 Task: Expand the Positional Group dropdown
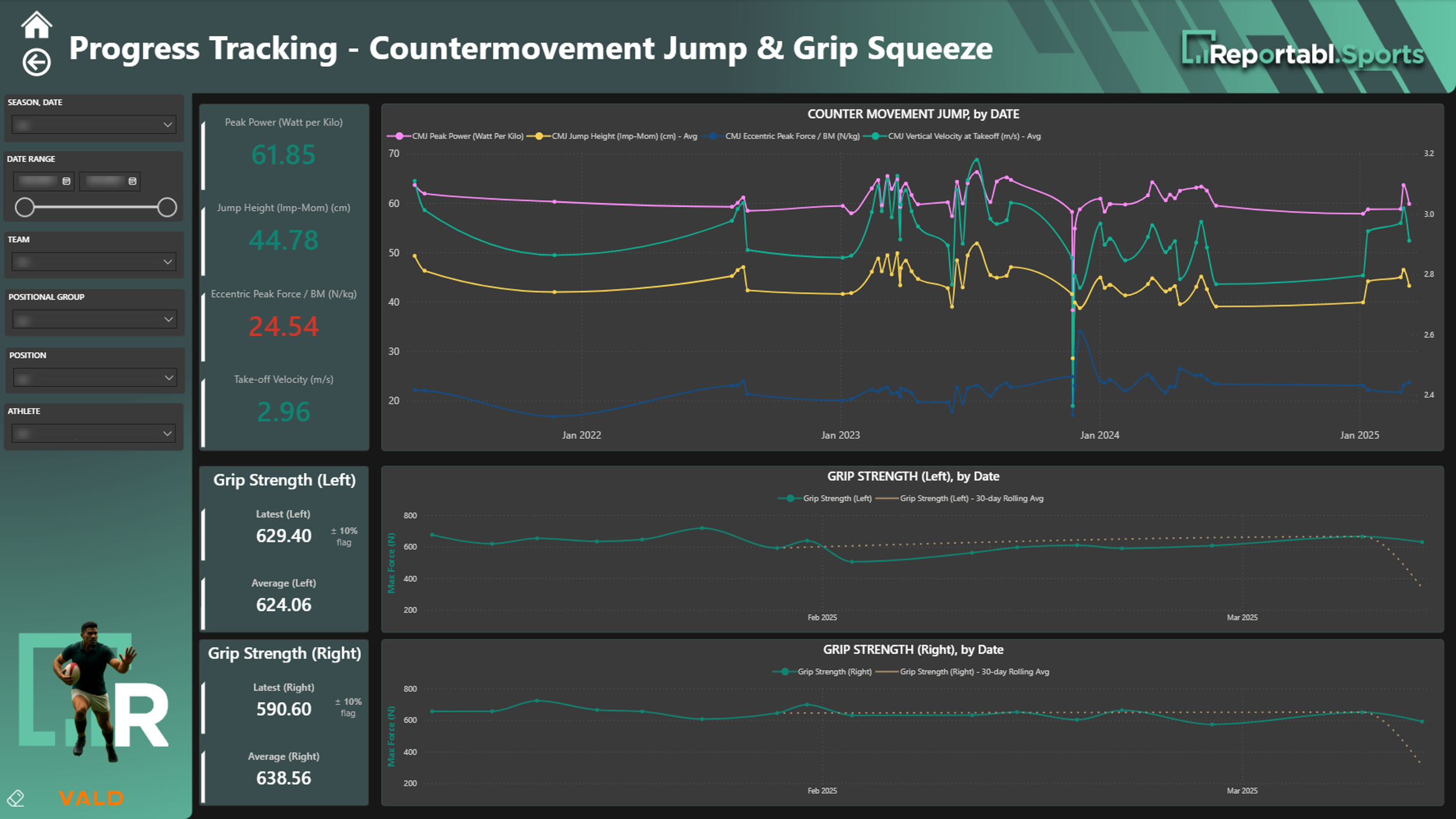tap(168, 319)
